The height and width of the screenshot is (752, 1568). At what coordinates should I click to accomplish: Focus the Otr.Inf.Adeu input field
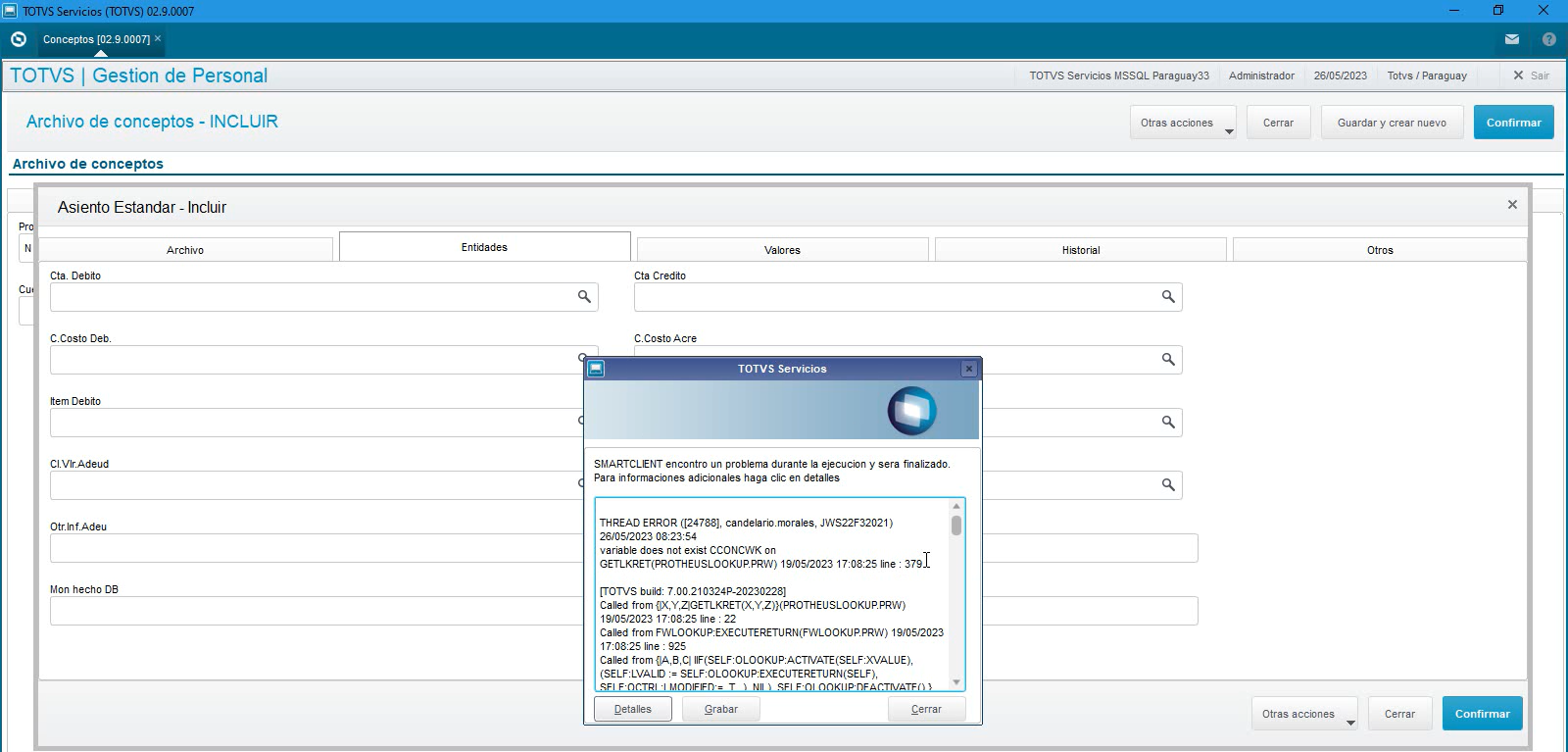coord(317,548)
